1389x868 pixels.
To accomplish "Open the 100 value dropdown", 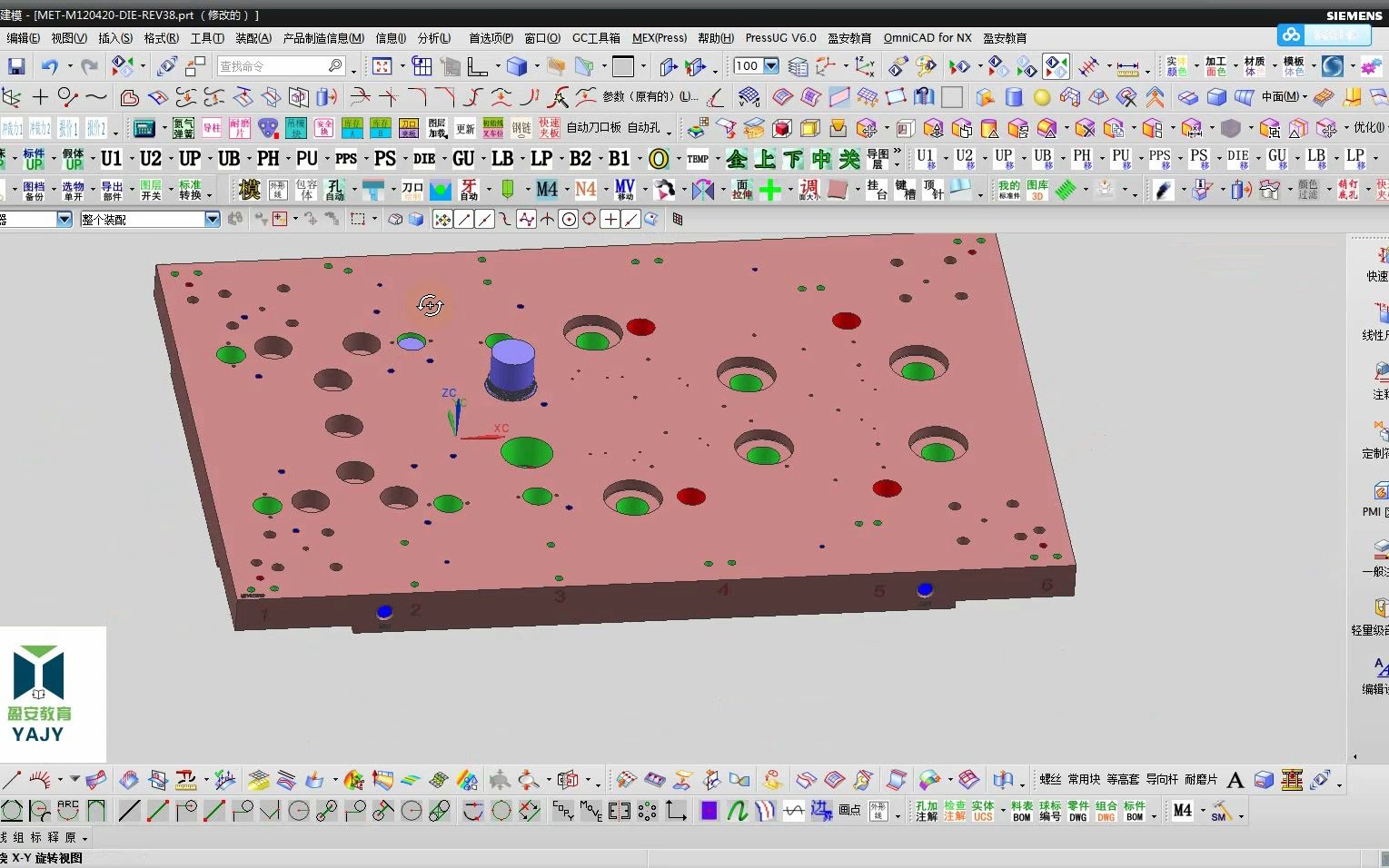I will tap(771, 65).
